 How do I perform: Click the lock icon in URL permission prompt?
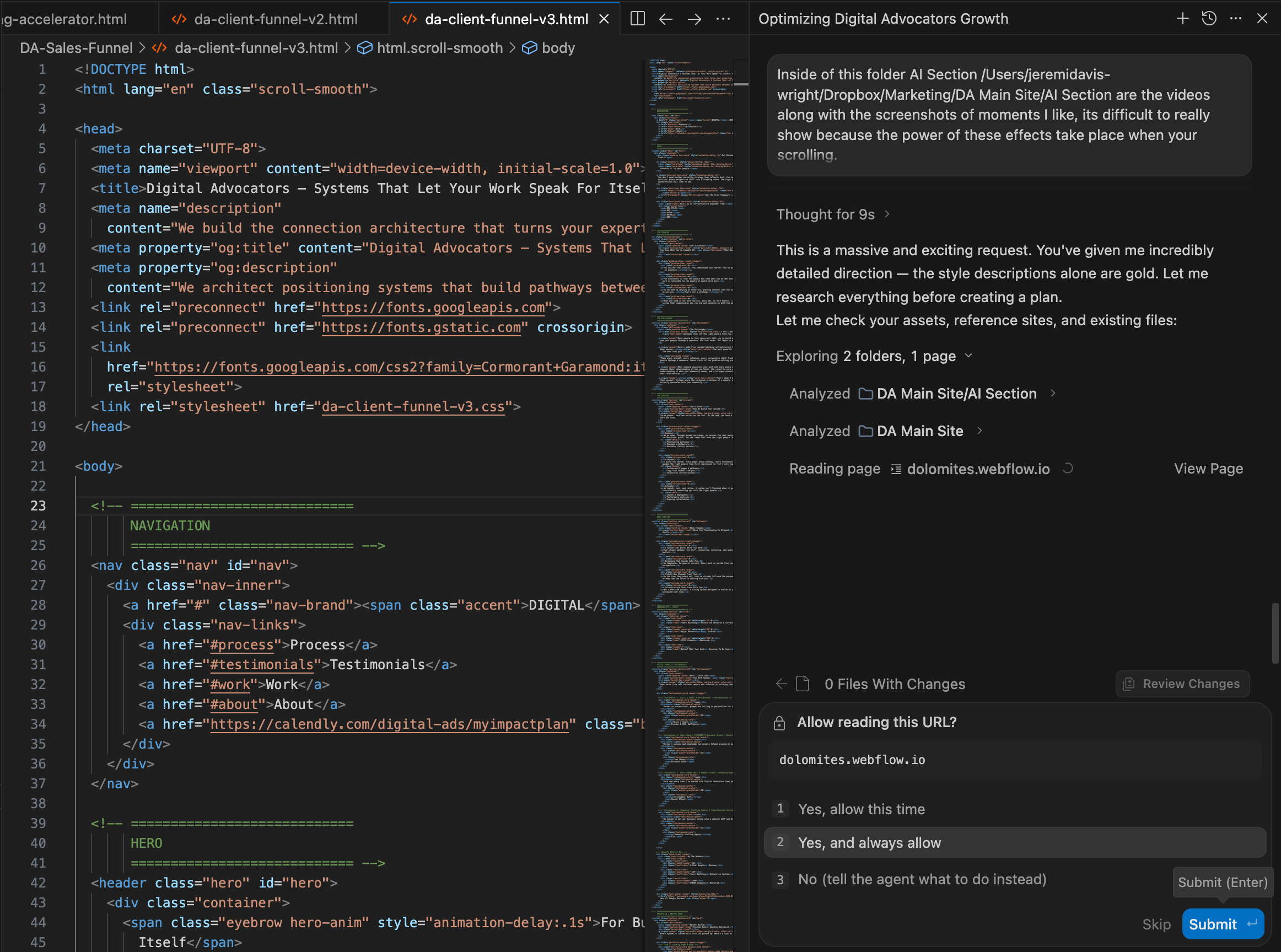(x=779, y=723)
